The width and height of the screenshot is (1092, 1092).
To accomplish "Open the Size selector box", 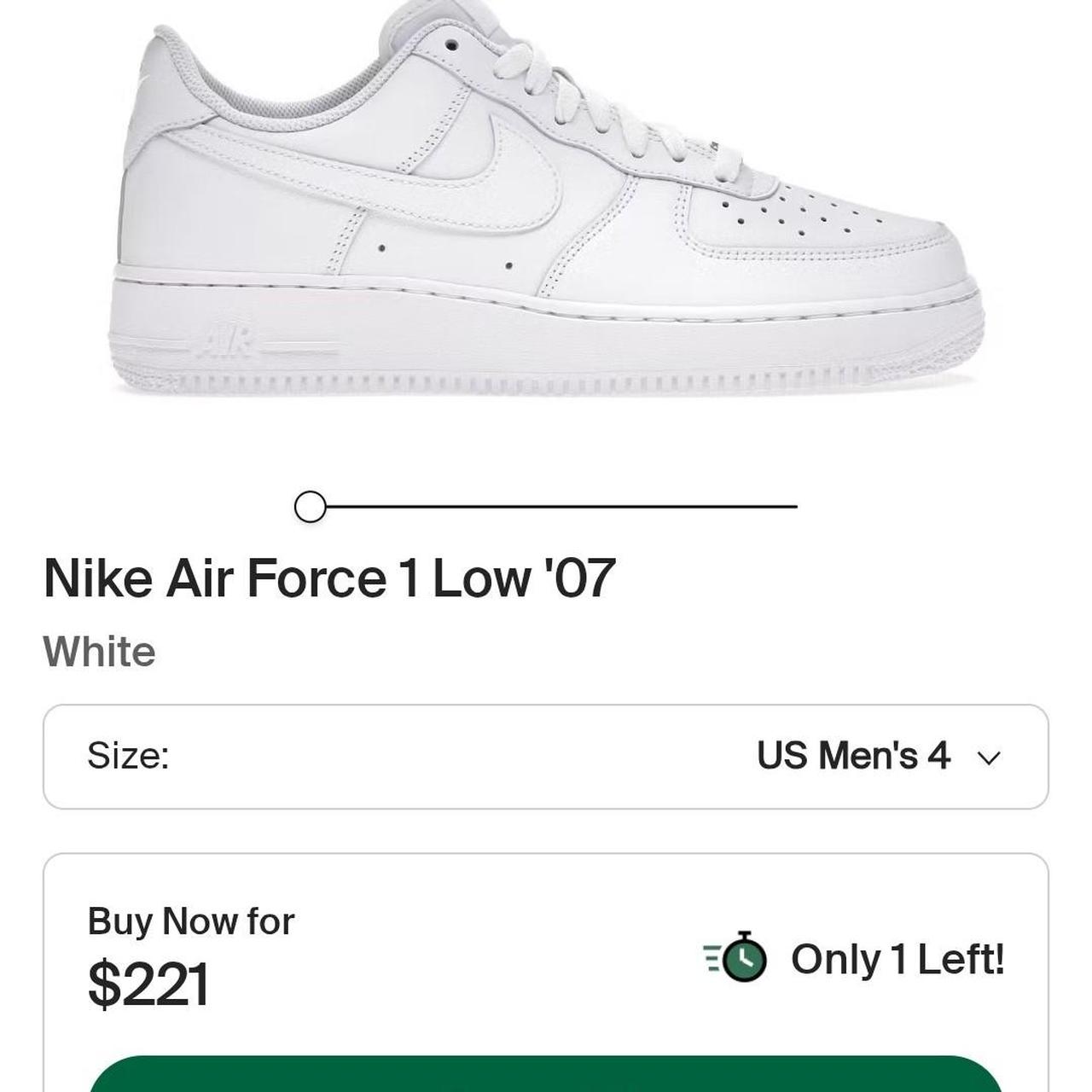I will click(546, 757).
